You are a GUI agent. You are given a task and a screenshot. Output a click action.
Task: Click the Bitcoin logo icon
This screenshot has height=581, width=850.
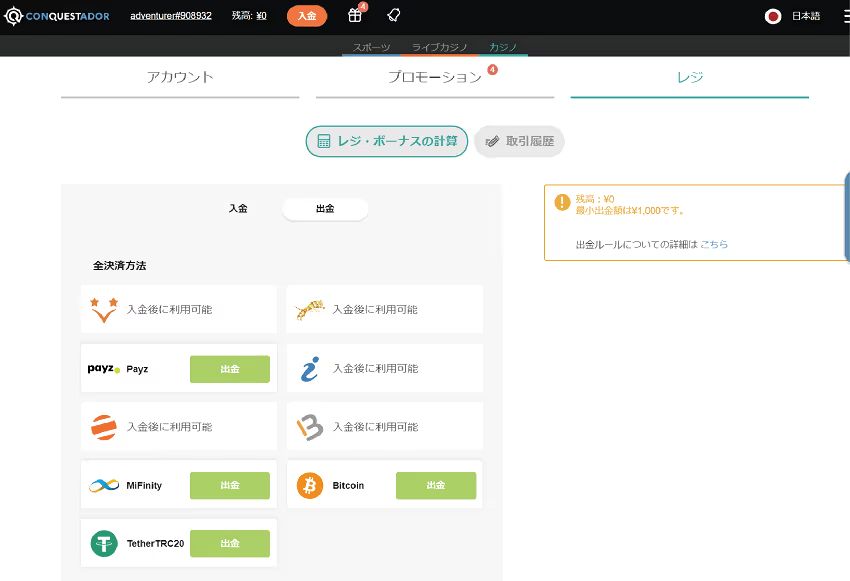click(x=310, y=485)
